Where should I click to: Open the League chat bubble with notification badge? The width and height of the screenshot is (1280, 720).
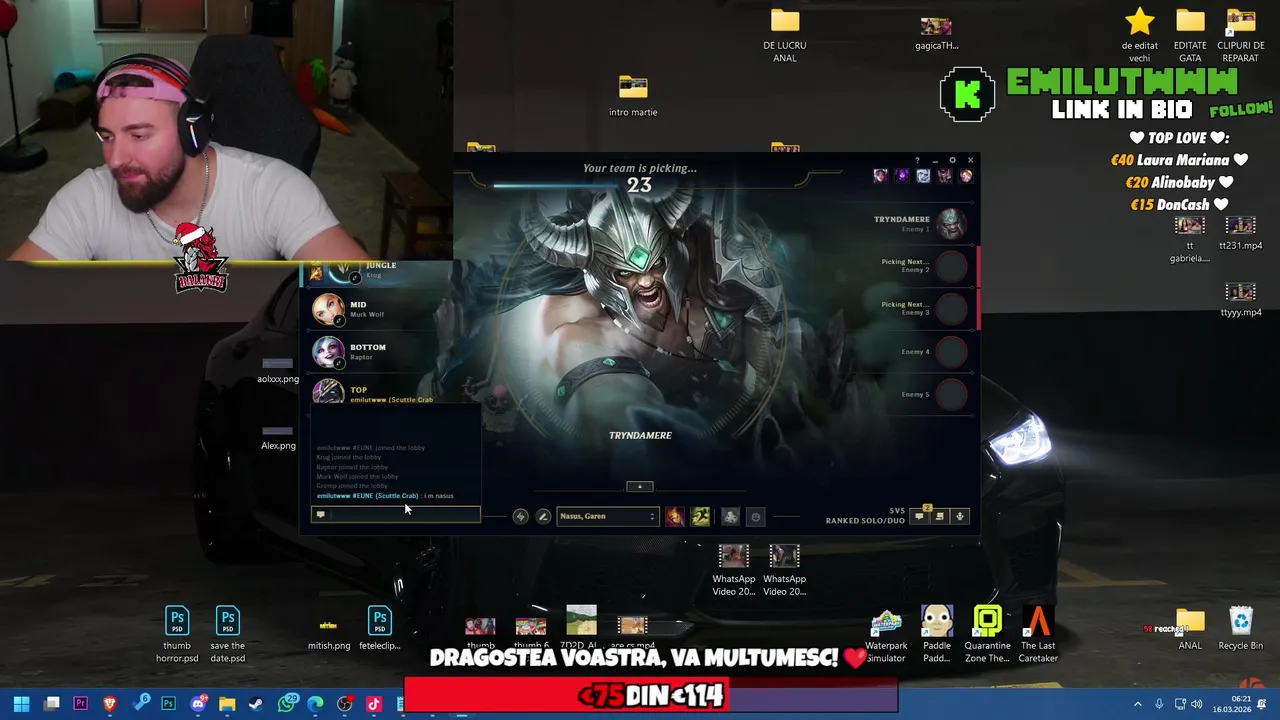[x=919, y=516]
